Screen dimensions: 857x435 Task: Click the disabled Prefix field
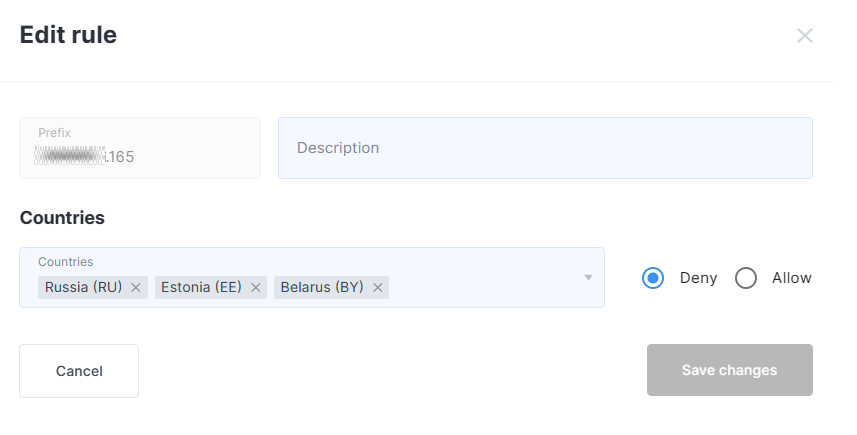[x=140, y=148]
